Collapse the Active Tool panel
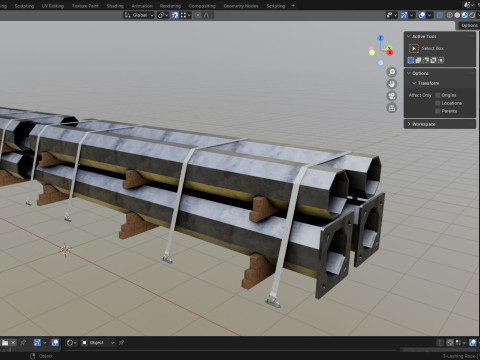 (x=409, y=36)
